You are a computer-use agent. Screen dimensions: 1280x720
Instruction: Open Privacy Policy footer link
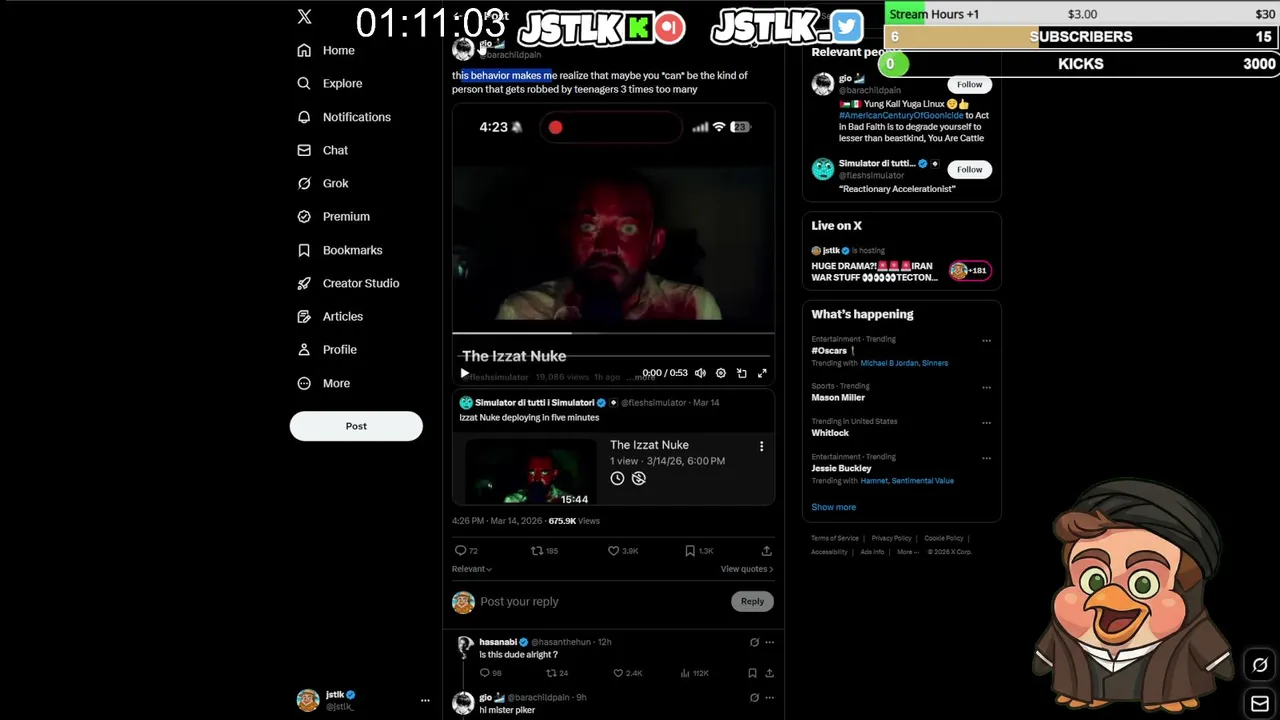tap(891, 538)
